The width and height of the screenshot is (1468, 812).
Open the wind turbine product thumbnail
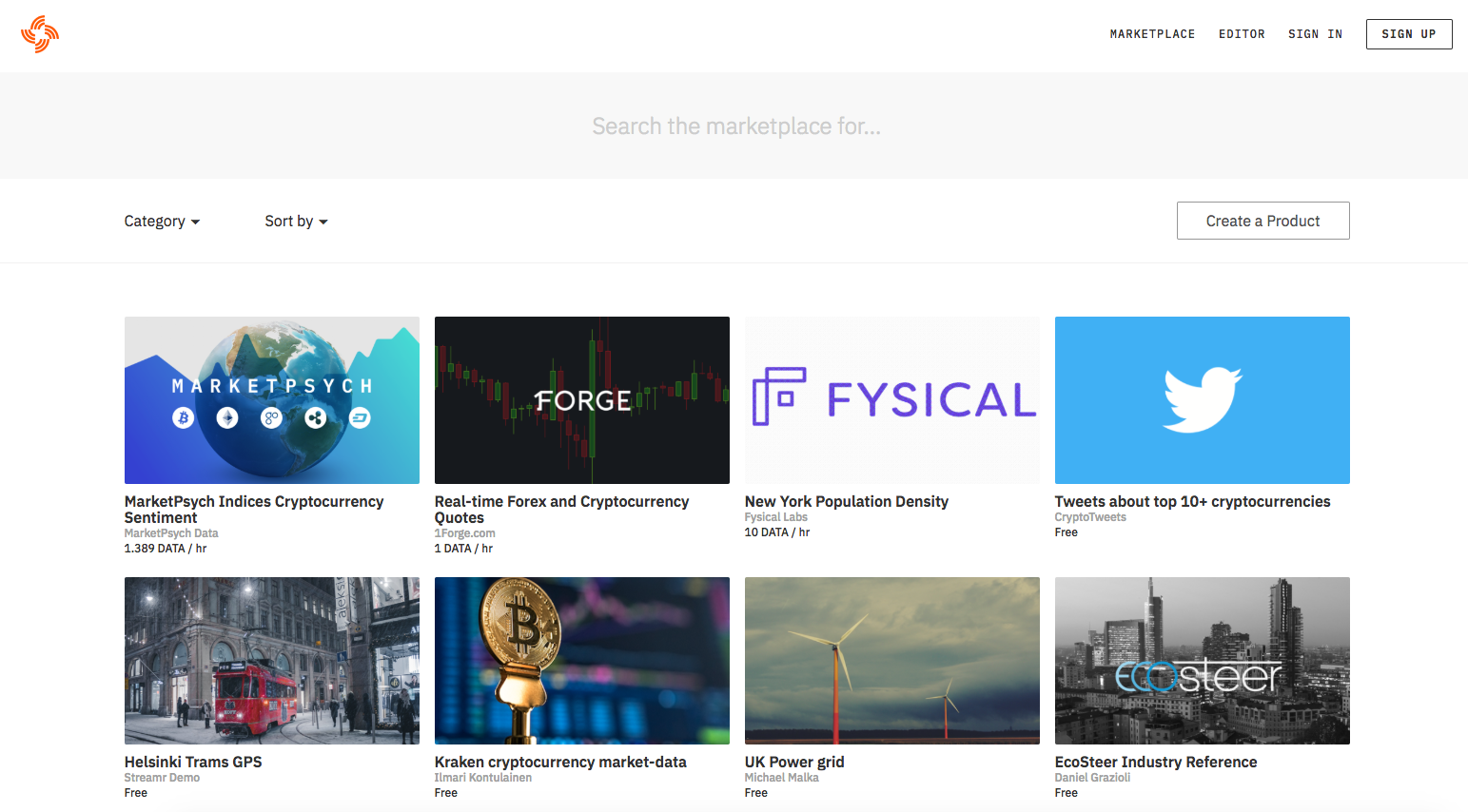click(892, 661)
